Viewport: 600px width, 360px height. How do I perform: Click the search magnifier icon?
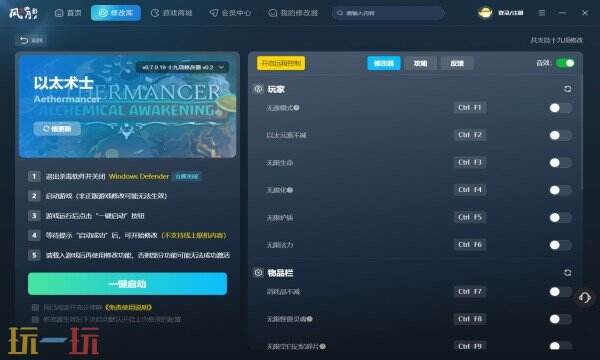pos(340,13)
